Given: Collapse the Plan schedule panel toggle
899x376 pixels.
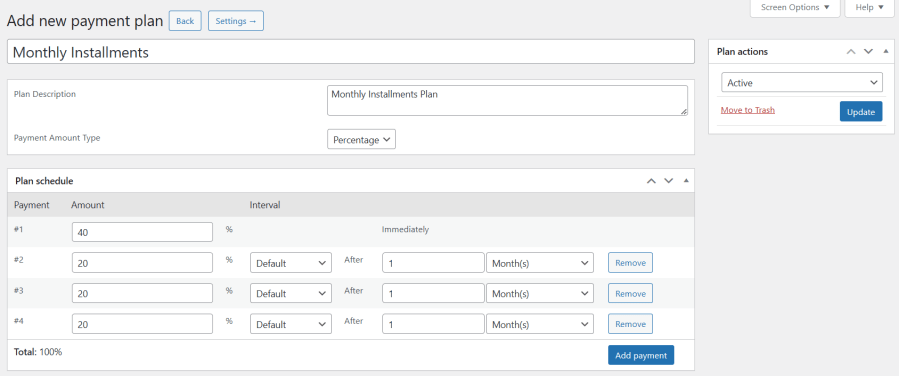Looking at the screenshot, I should [x=686, y=181].
